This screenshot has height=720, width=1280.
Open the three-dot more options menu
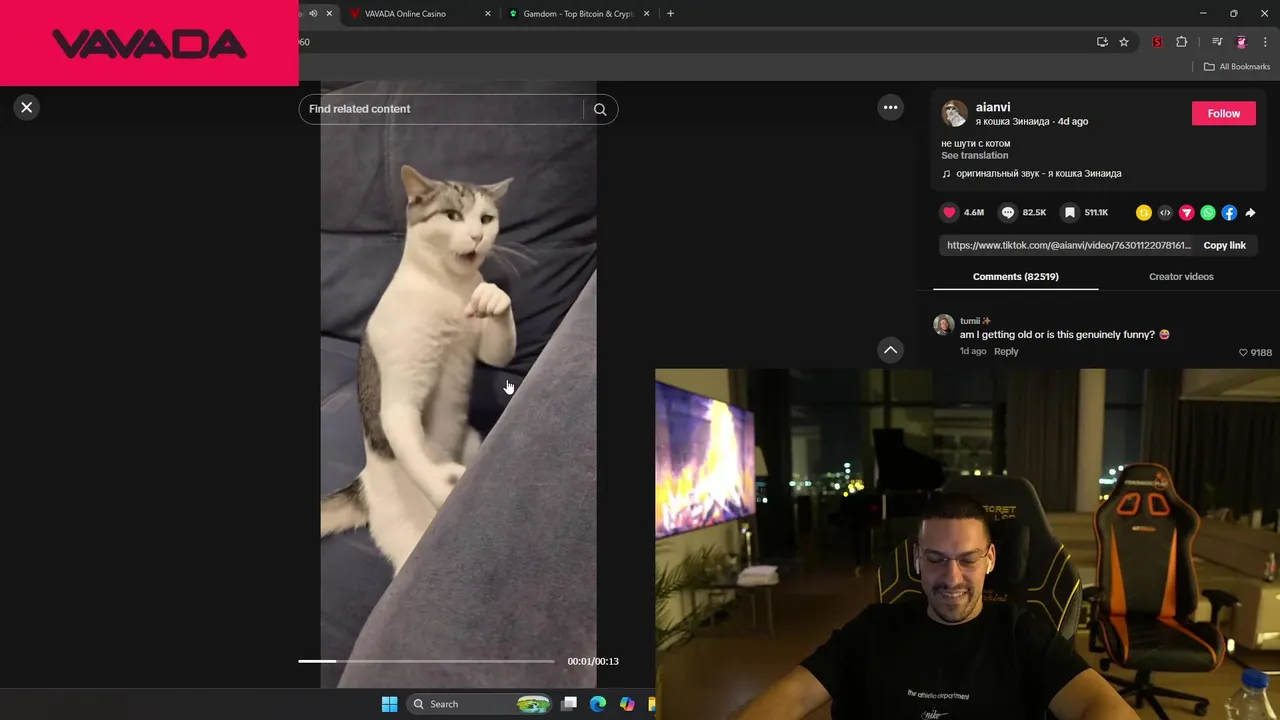coord(890,107)
